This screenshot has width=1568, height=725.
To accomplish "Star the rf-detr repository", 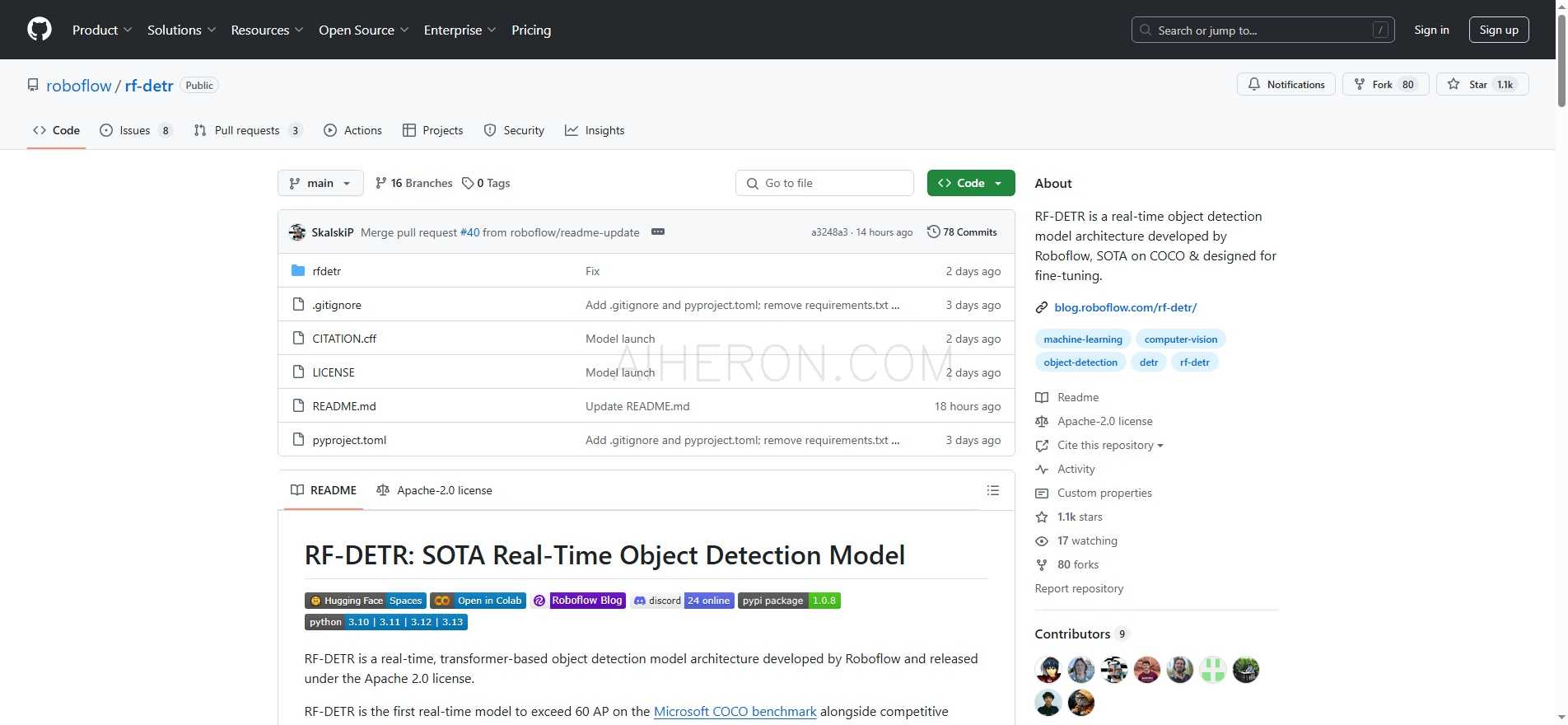I will 1470,85.
